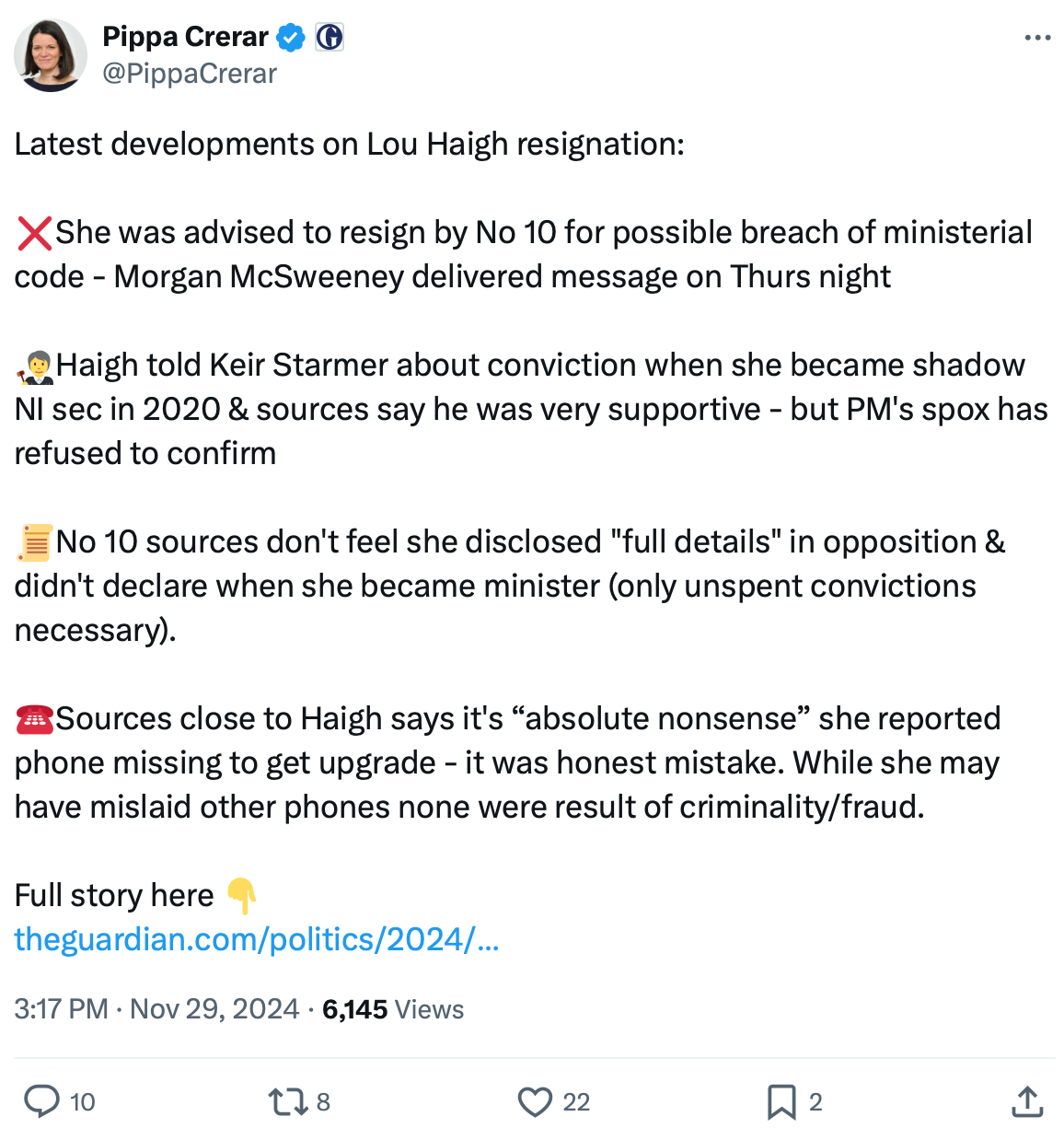Image resolution: width=1064 pixels, height=1140 pixels.
Task: Click the scroll emoji before No 10
Action: [35, 542]
